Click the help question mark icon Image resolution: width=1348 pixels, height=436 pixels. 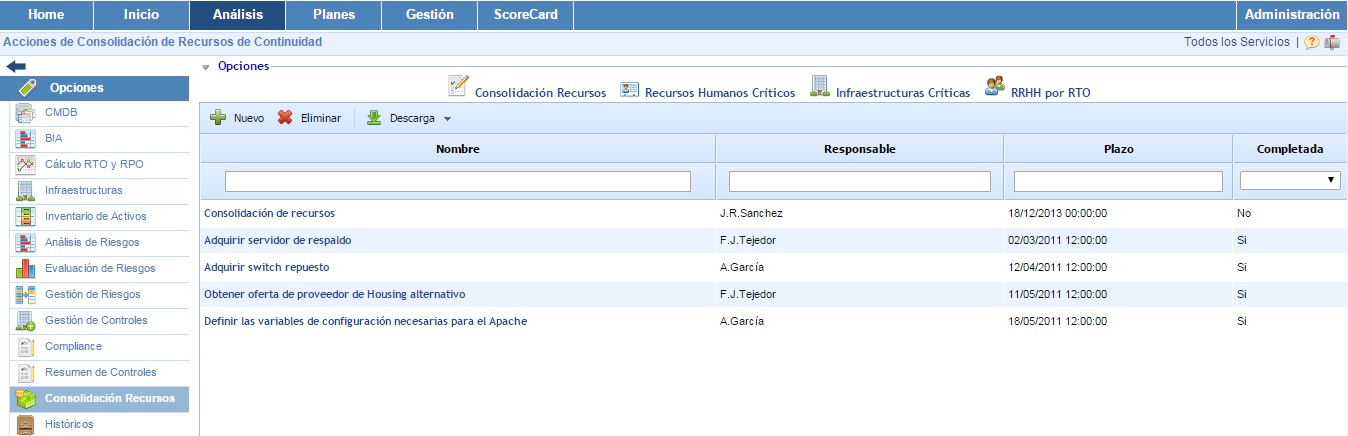1312,43
